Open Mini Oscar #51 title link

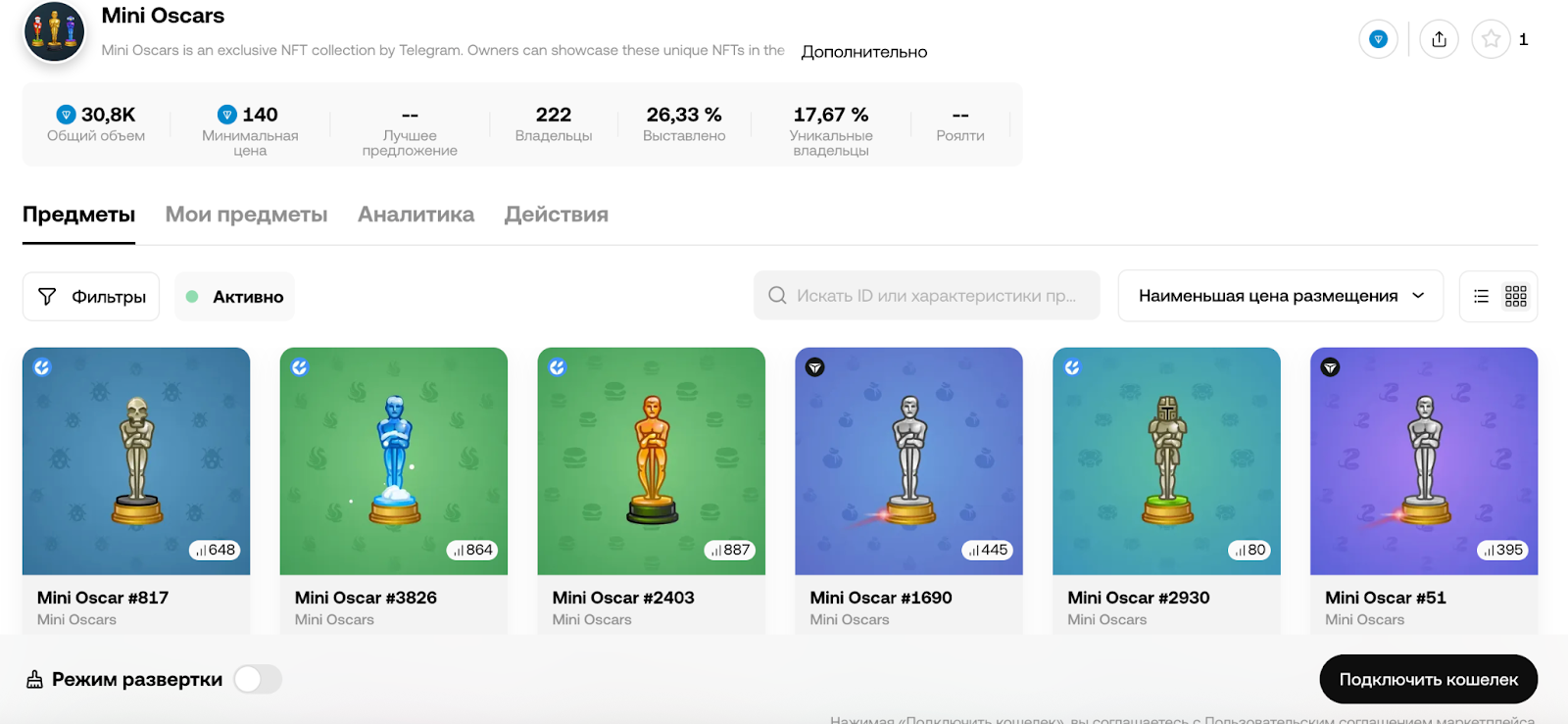click(x=1386, y=598)
